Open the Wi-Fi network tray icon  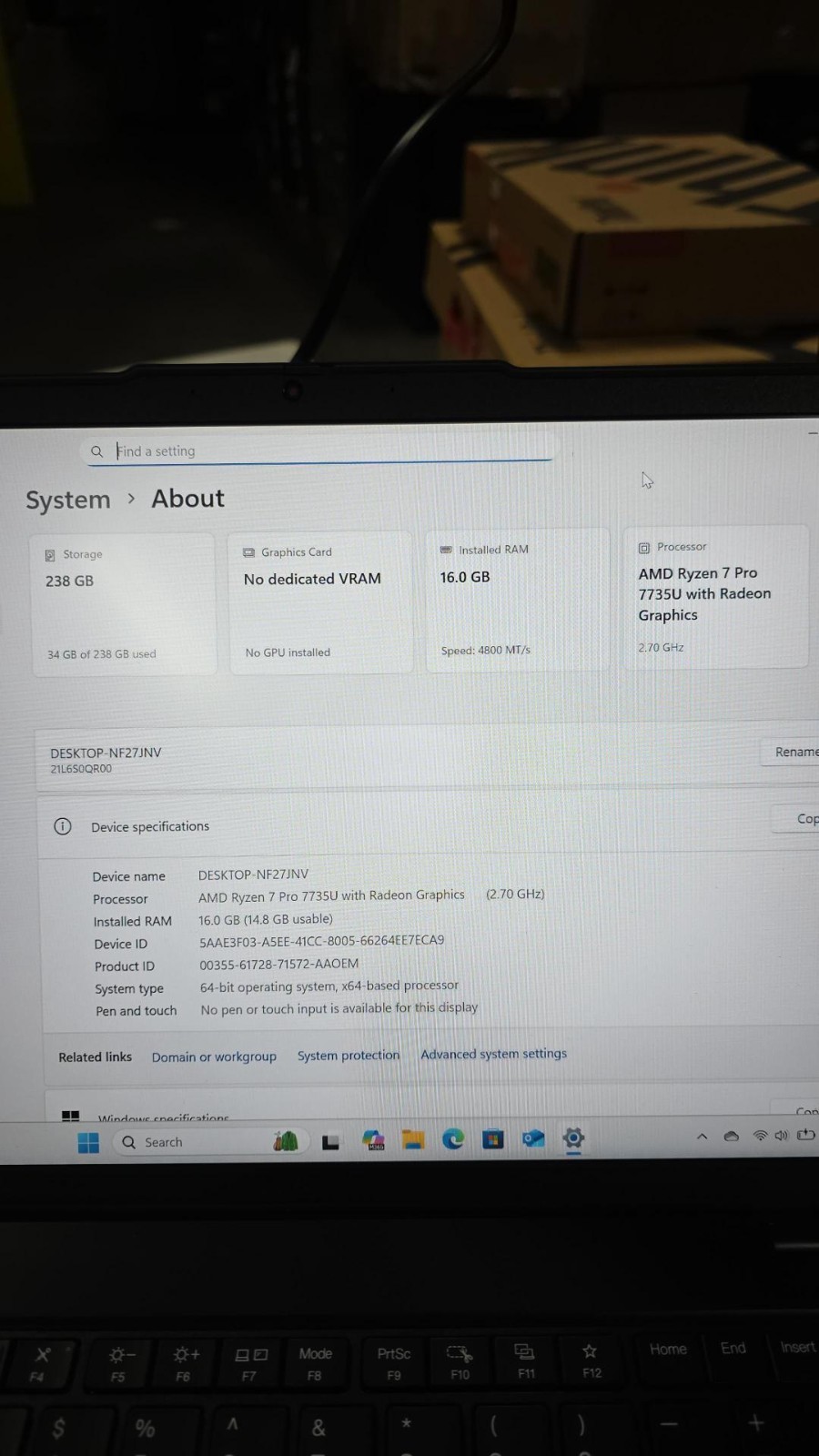pyautogui.click(x=760, y=1136)
